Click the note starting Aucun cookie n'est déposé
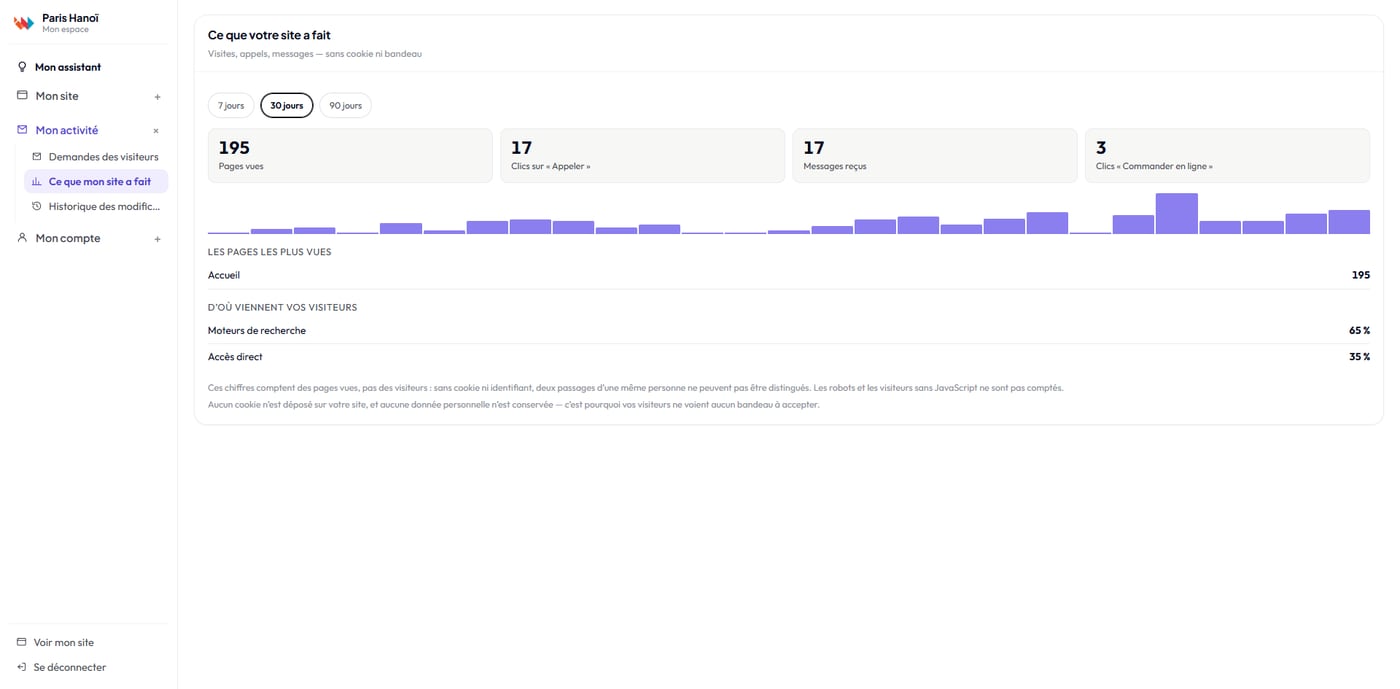 [514, 405]
